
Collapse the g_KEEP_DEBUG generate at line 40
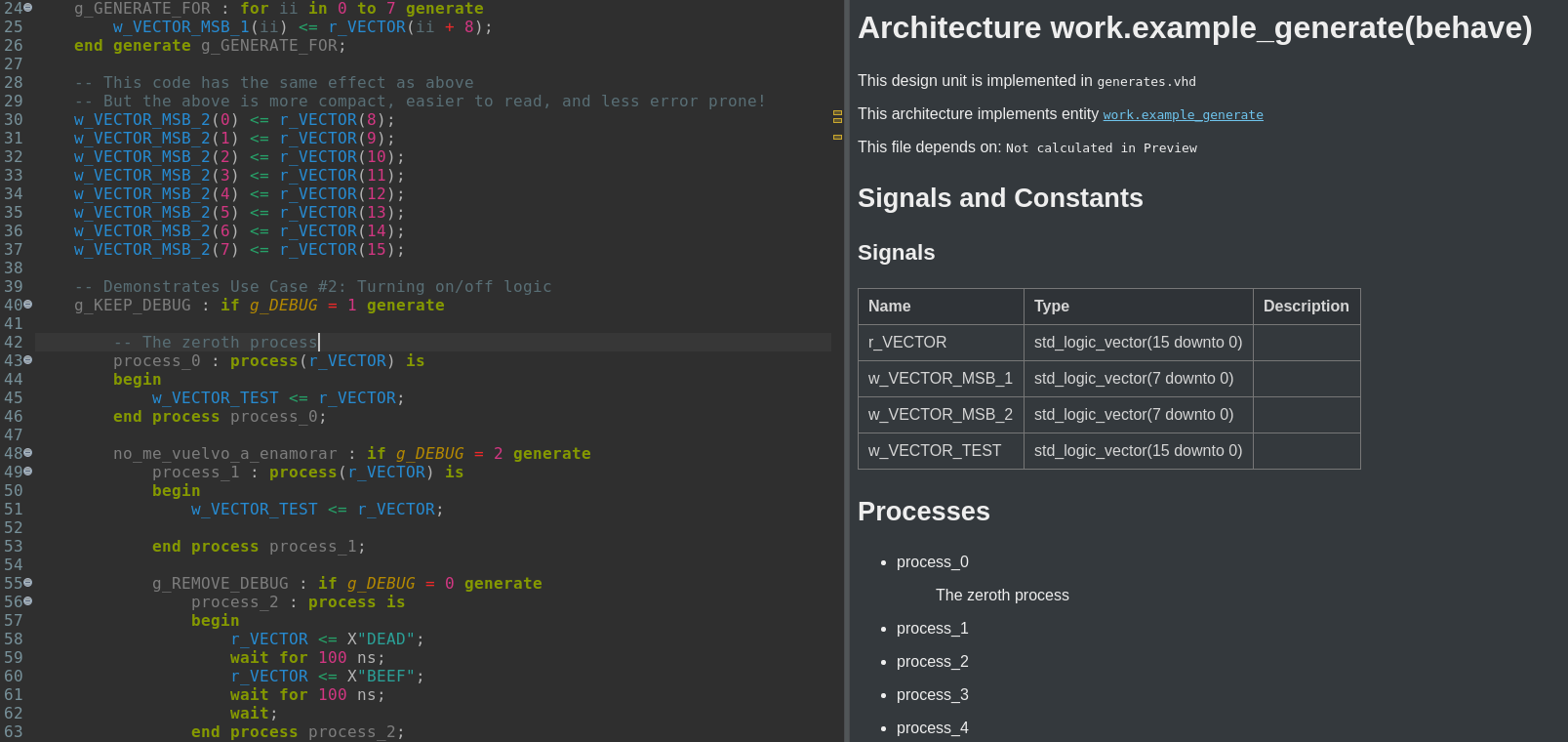(27, 305)
